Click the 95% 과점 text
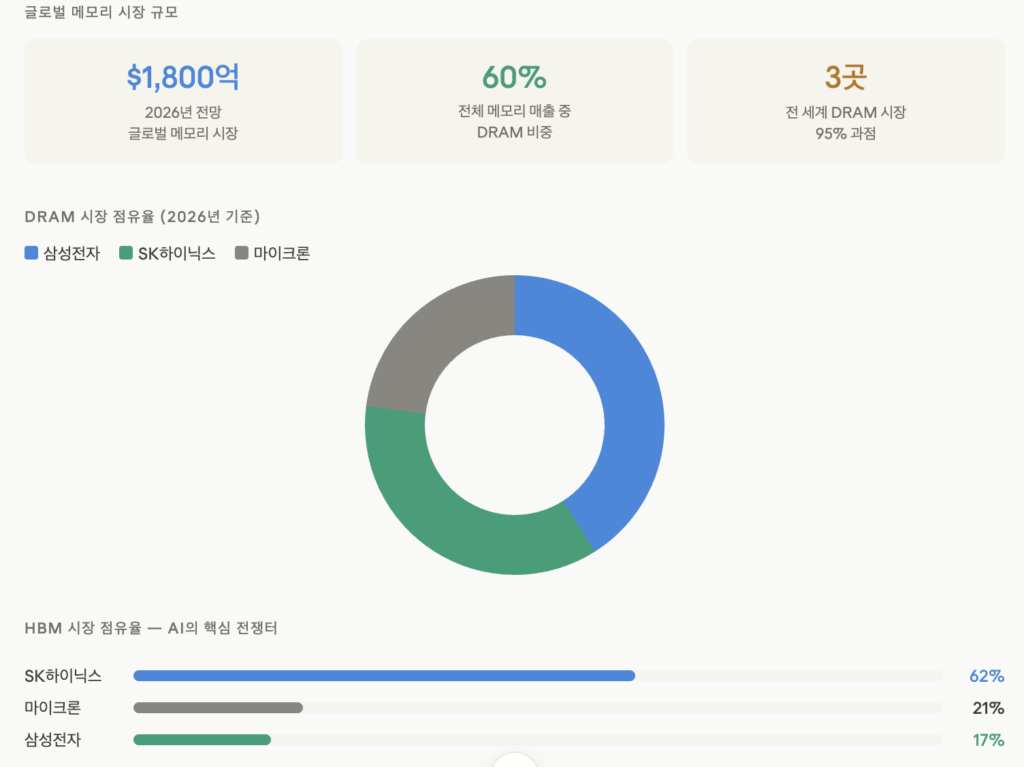Viewport: 1024px width, 767px height. pos(846,133)
